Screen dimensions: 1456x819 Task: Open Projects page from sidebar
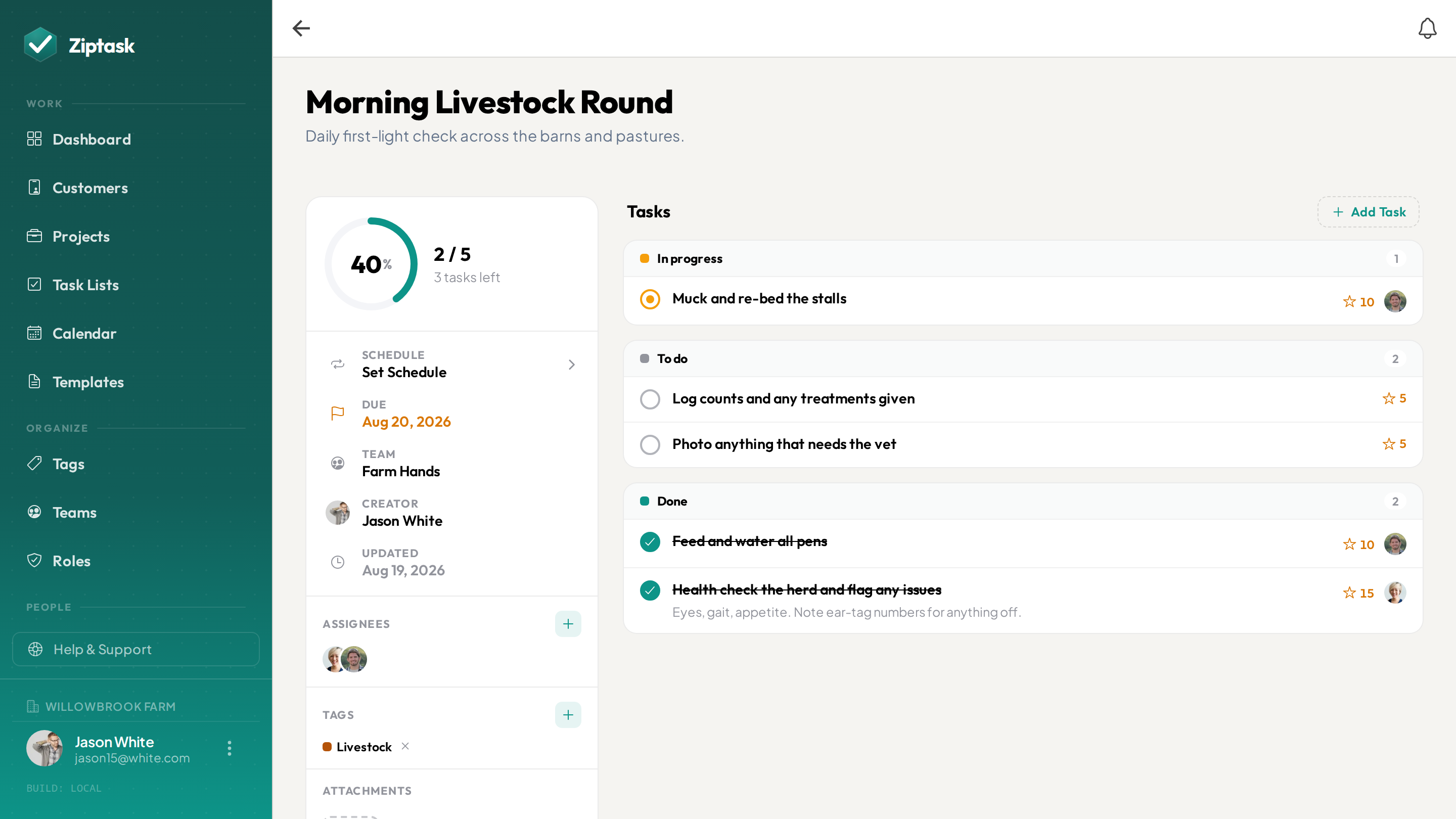(135, 236)
